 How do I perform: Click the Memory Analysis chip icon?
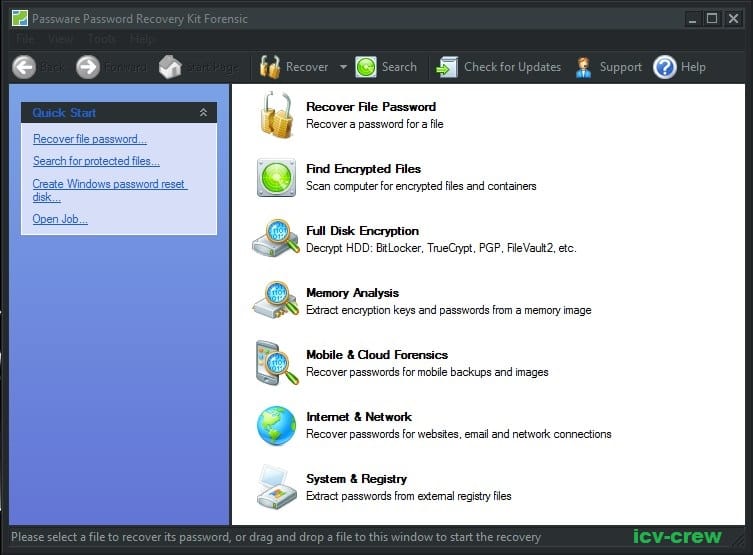(x=276, y=300)
